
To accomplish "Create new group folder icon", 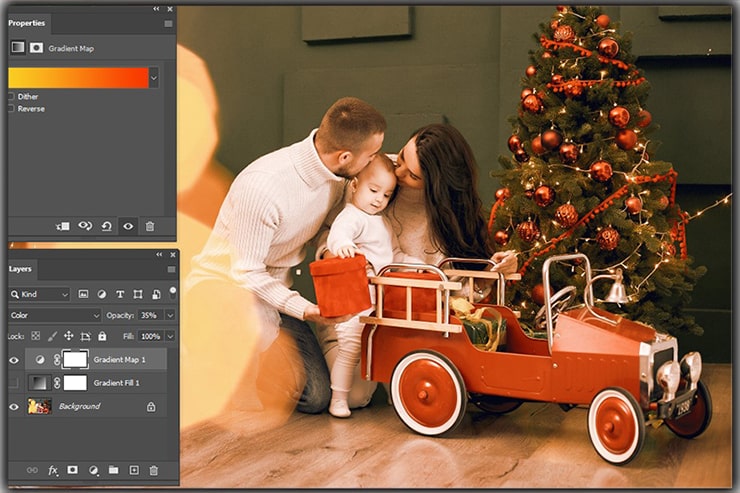I will [x=113, y=470].
